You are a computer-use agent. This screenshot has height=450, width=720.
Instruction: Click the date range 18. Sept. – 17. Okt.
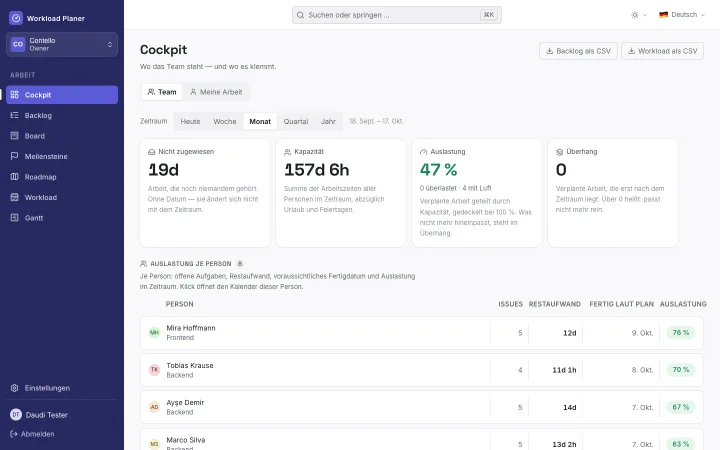(376, 121)
